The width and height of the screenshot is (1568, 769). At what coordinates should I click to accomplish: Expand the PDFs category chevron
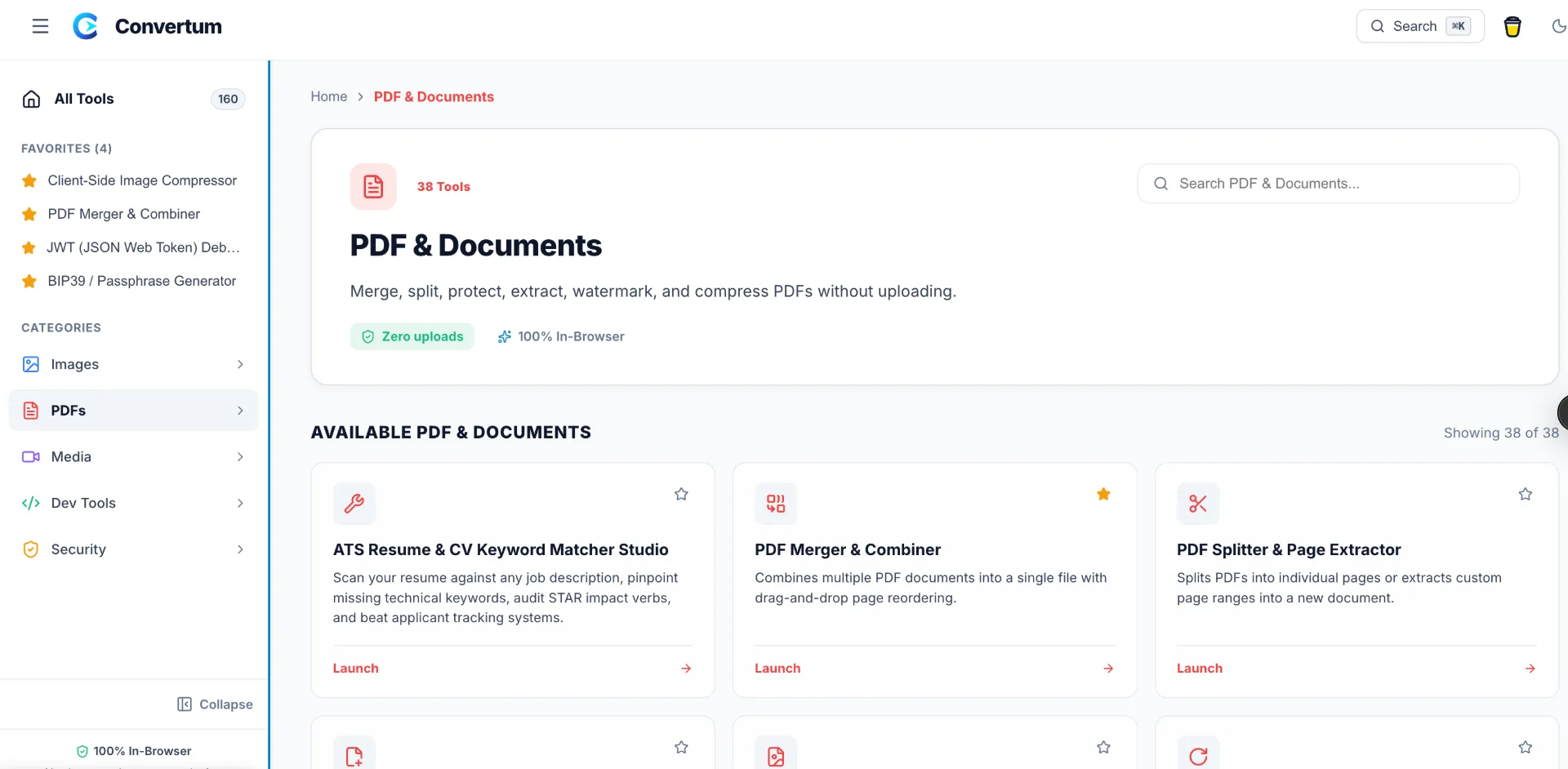pyautogui.click(x=240, y=411)
